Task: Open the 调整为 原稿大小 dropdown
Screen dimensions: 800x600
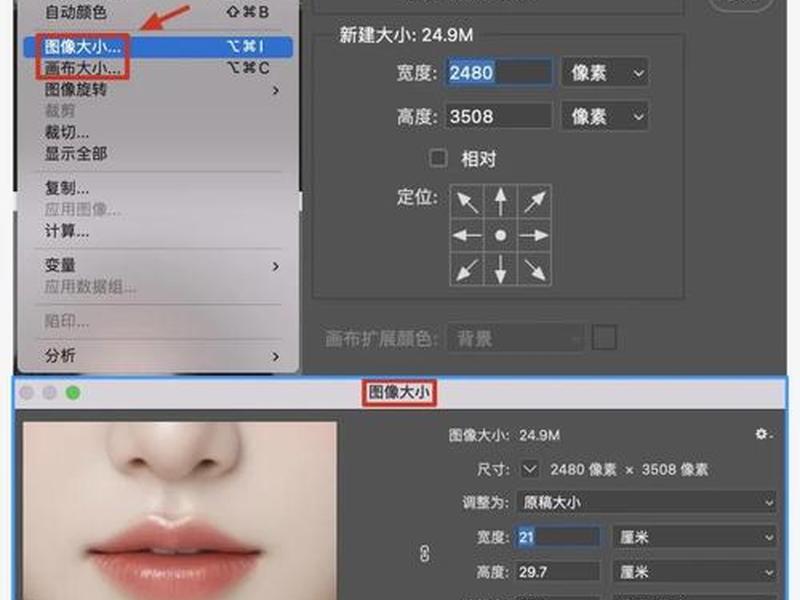Action: click(646, 503)
